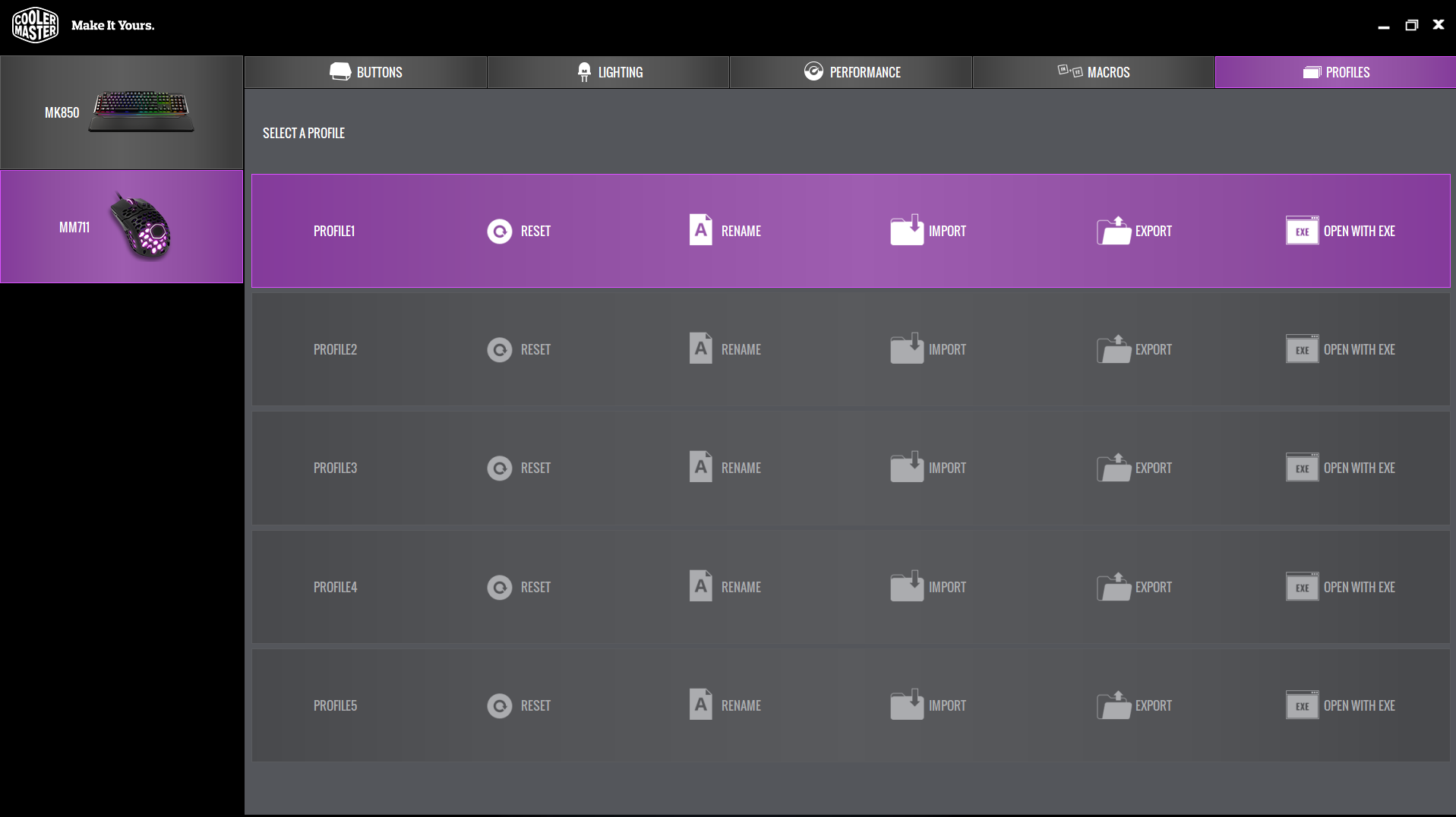The width and height of the screenshot is (1456, 817).
Task: Click the Cooler Master logo
Action: point(35,25)
